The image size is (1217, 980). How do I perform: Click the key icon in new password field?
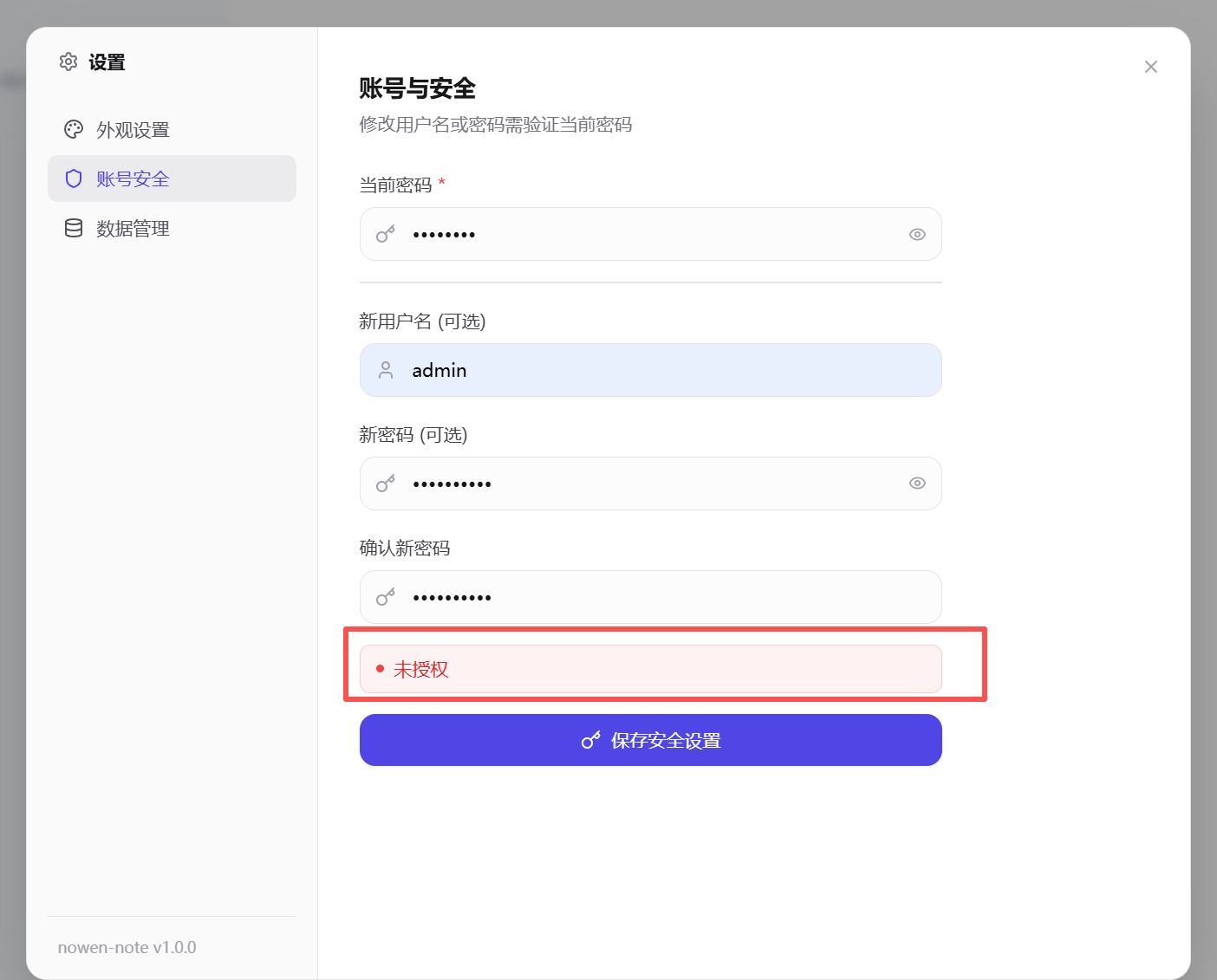coord(386,484)
